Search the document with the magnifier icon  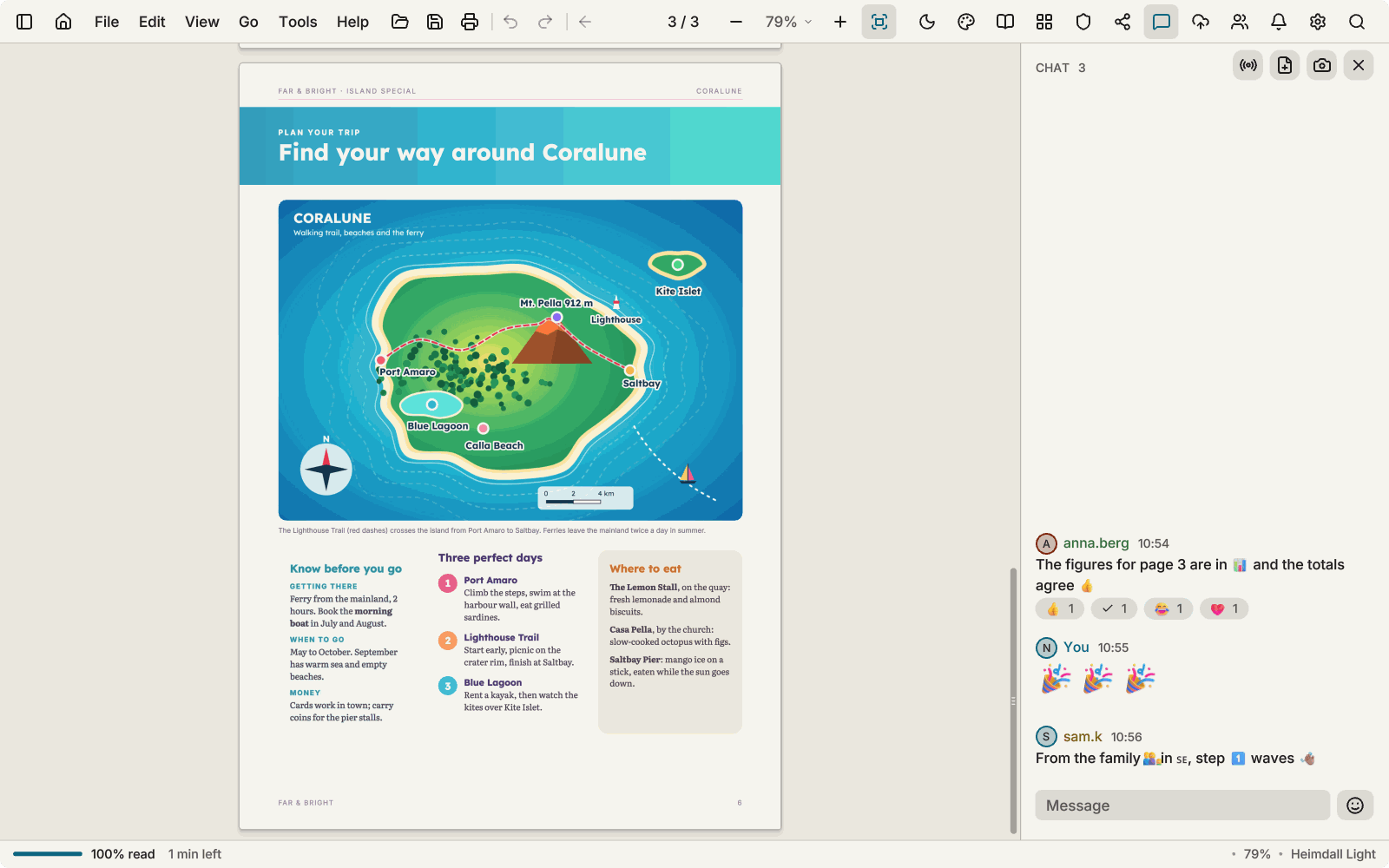tap(1357, 22)
